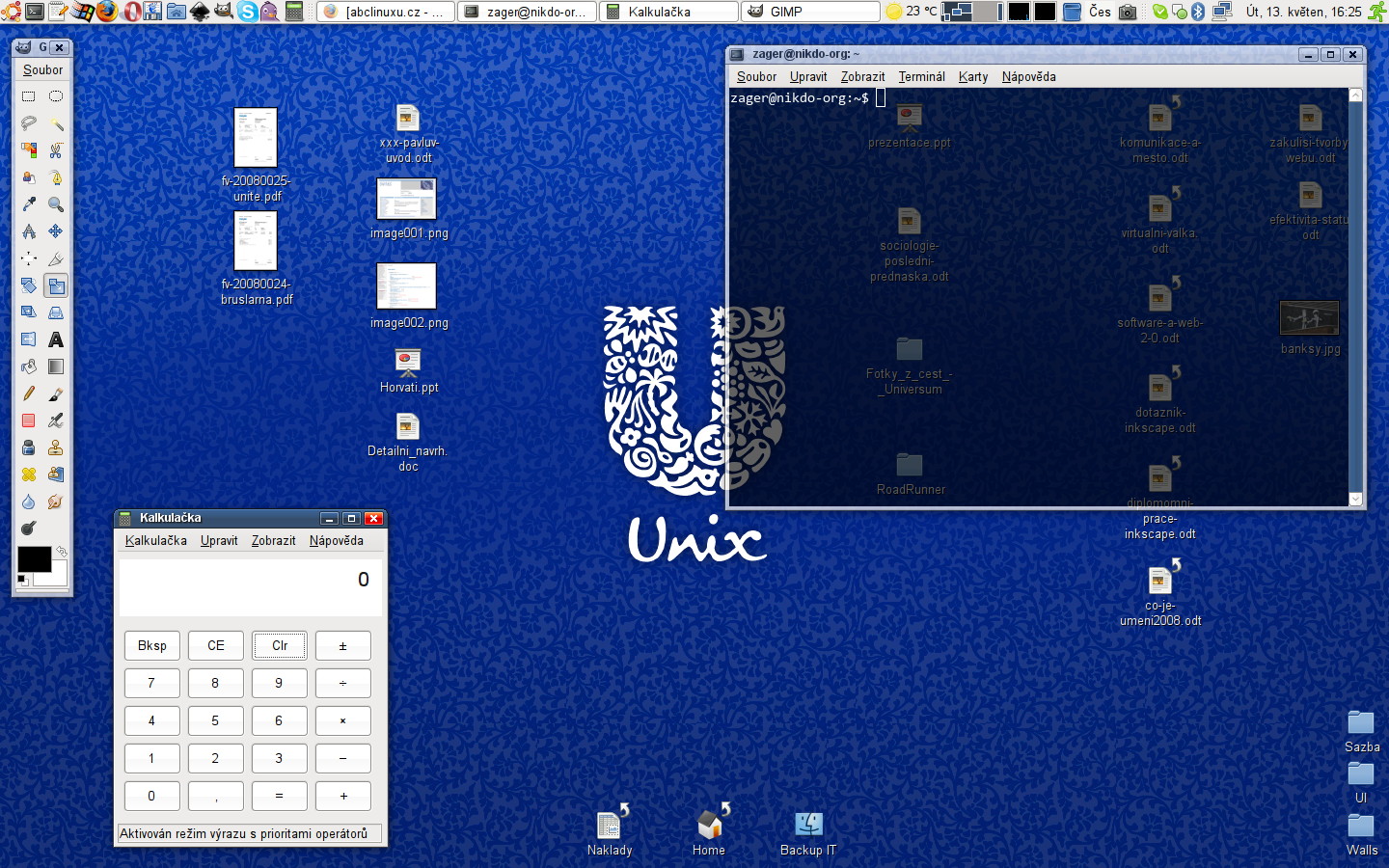This screenshot has width=1389, height=868.
Task: Select image001.png desktop thumbnail
Action: click(406, 199)
